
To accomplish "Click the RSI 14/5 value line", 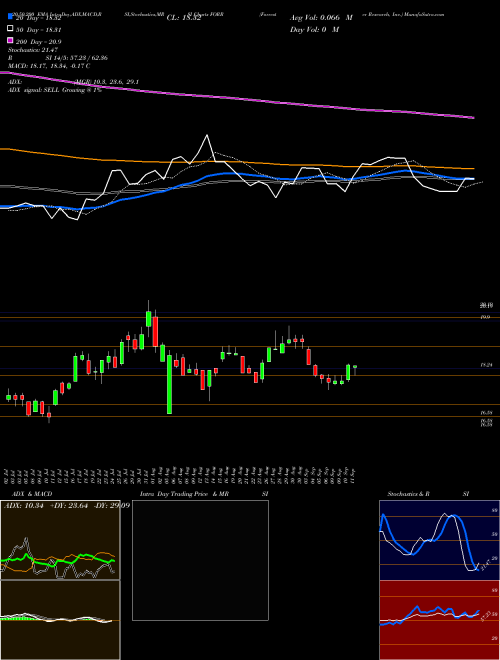I will [58, 58].
